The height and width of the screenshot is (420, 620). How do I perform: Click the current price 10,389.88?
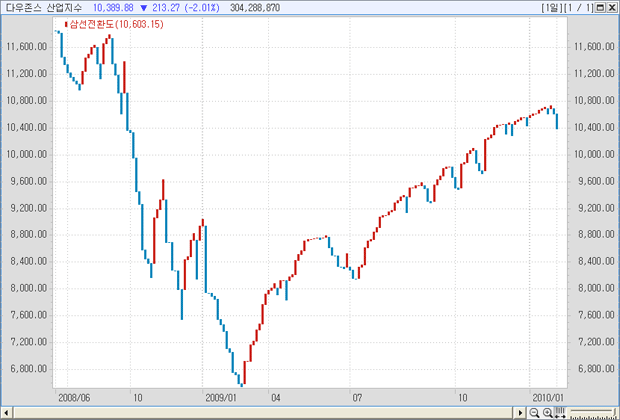coord(113,7)
